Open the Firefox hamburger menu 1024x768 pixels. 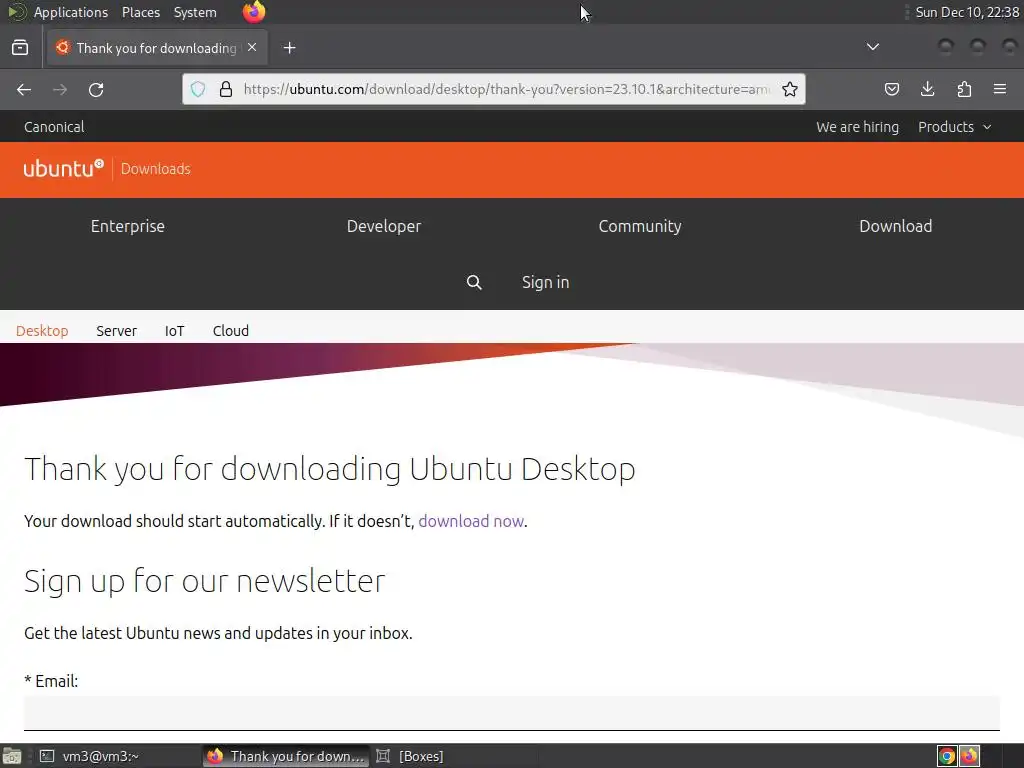click(1000, 89)
